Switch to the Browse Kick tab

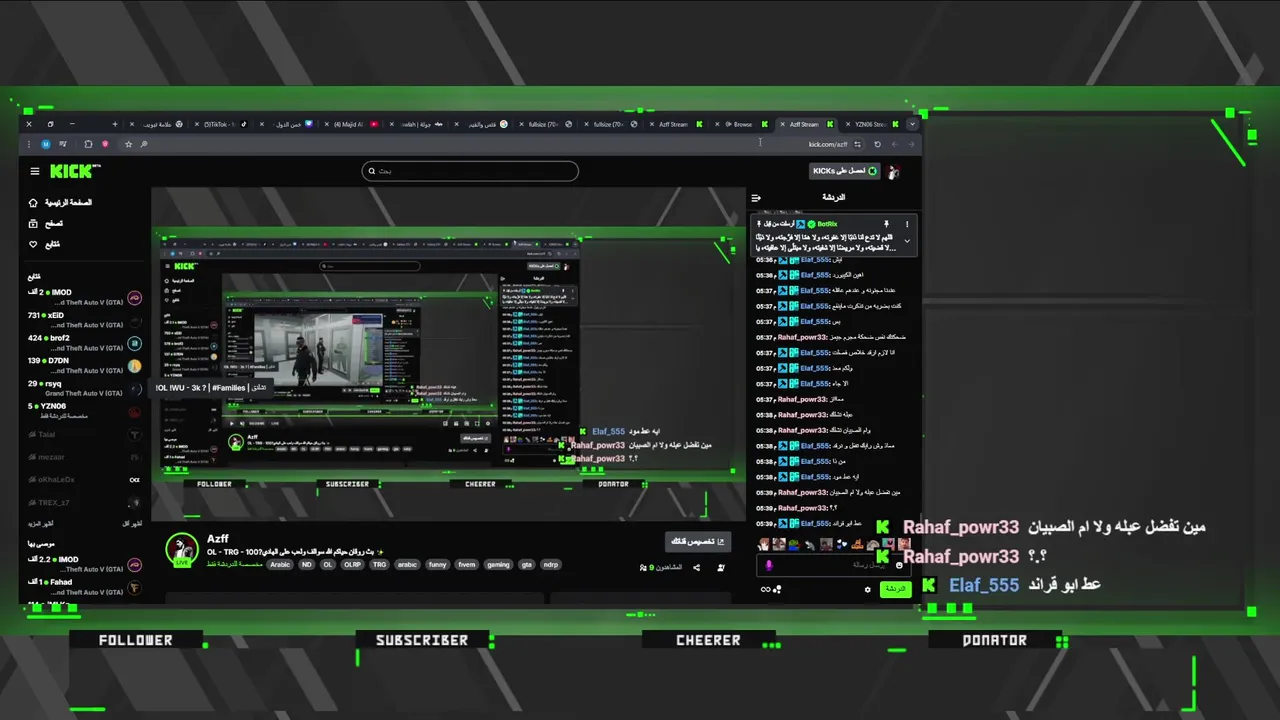tap(743, 124)
